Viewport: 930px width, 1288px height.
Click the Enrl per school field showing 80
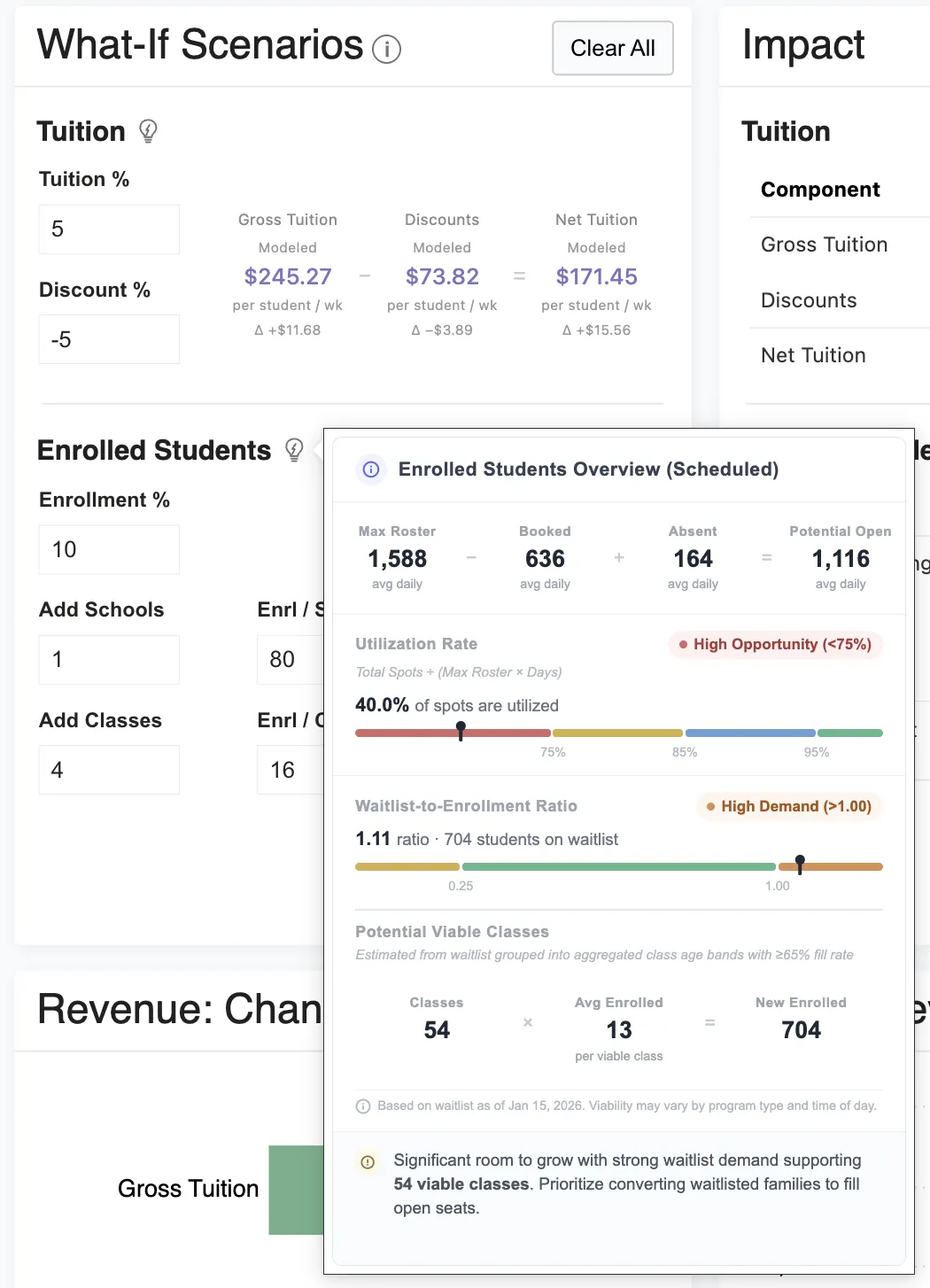point(291,660)
